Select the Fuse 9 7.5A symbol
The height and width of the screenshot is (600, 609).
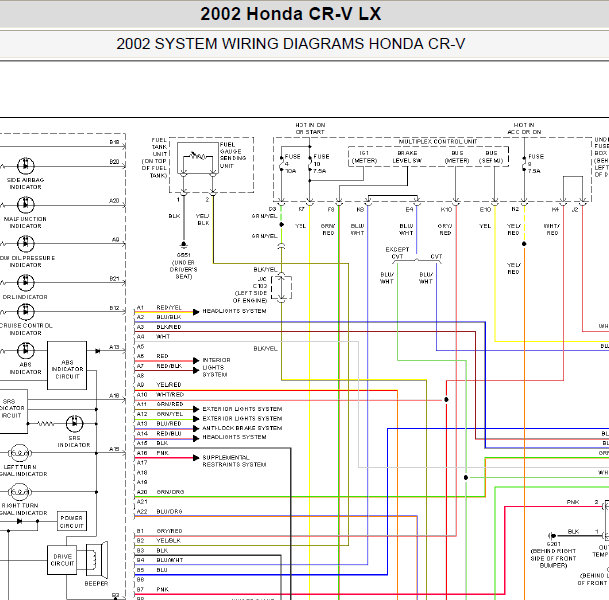pyautogui.click(x=524, y=163)
